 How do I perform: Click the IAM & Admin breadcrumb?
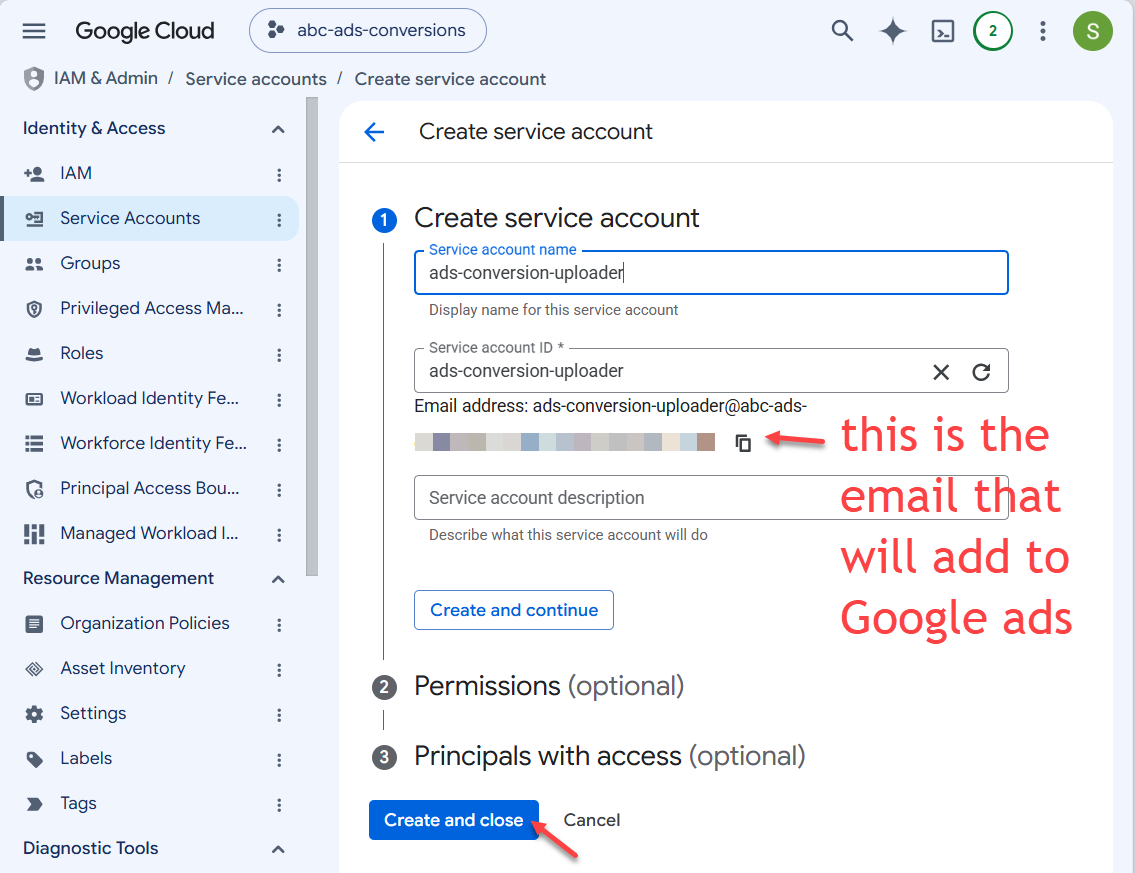[x=106, y=78]
